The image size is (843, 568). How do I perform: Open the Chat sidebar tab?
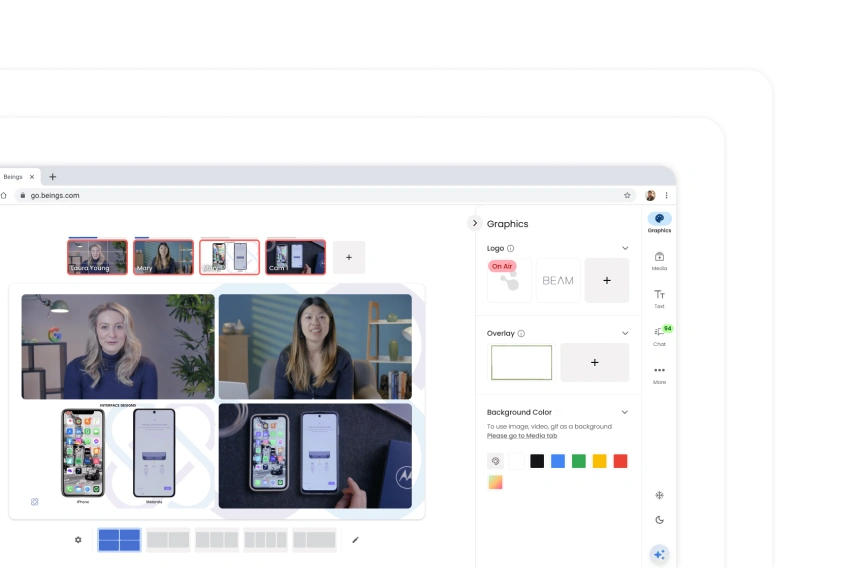(x=660, y=336)
